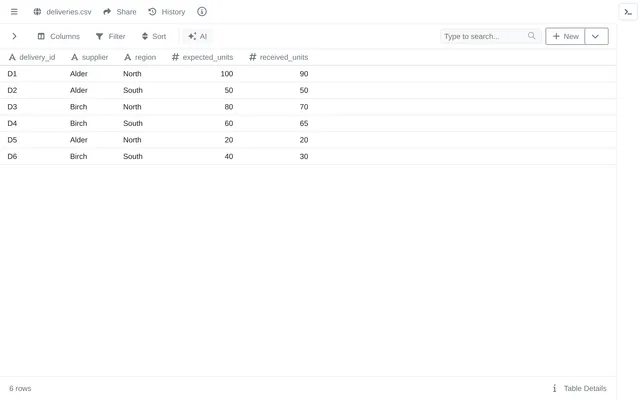The image size is (640, 400).
Task: Select the Birch supplier cell in row D6
Action: 78,156
